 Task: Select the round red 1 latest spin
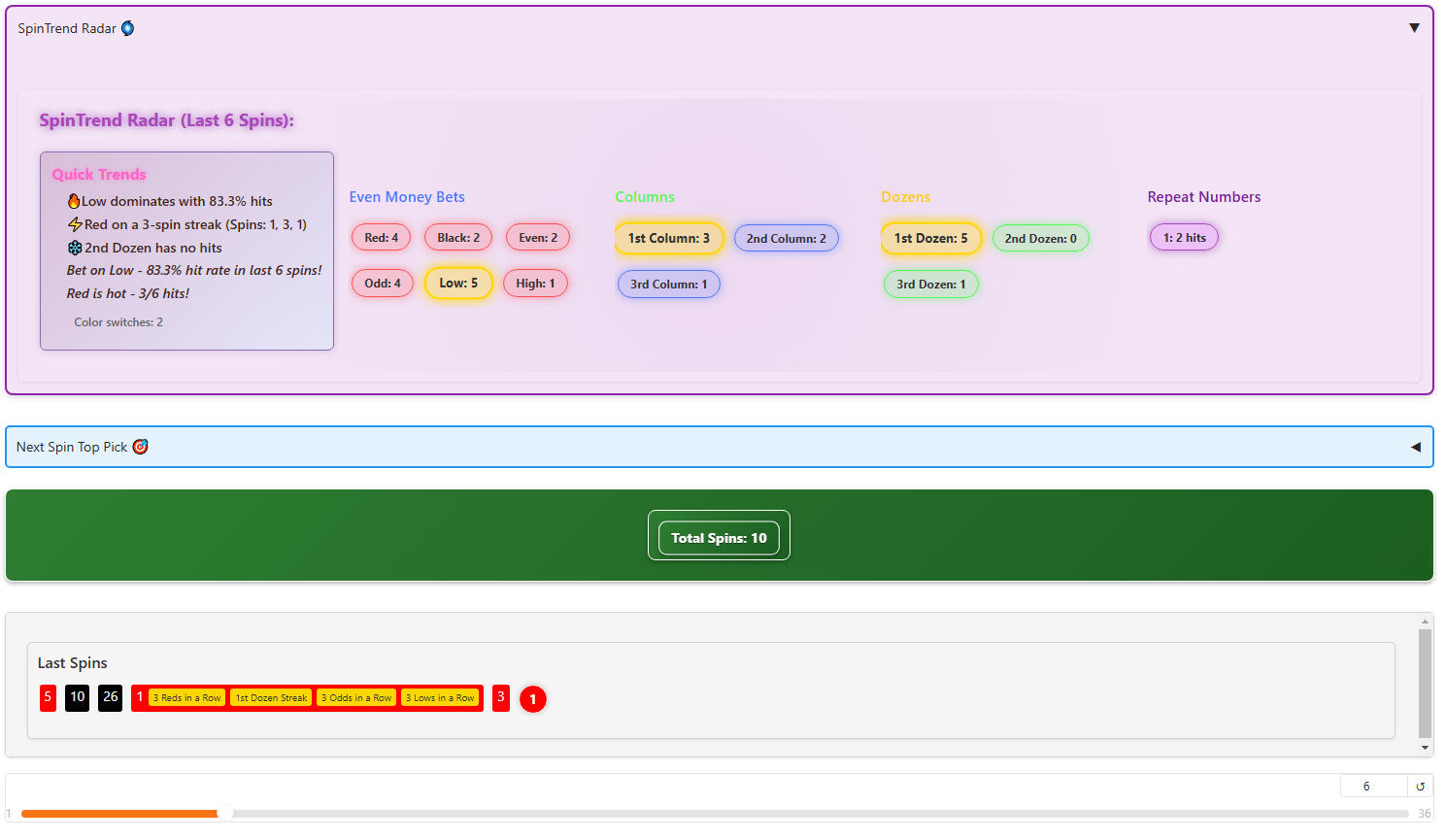pyautogui.click(x=532, y=699)
